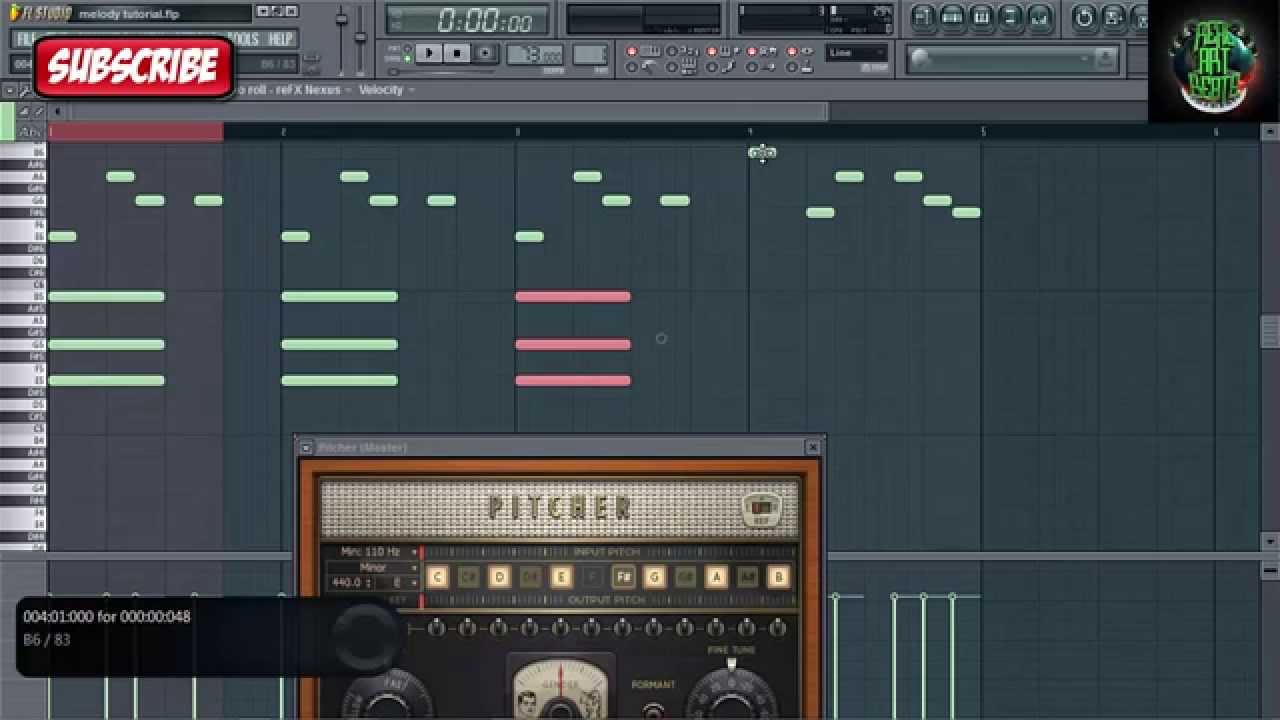The height and width of the screenshot is (720, 1280).
Task: Open the Playlist window from the toolbar shortcut
Action: click(x=922, y=17)
